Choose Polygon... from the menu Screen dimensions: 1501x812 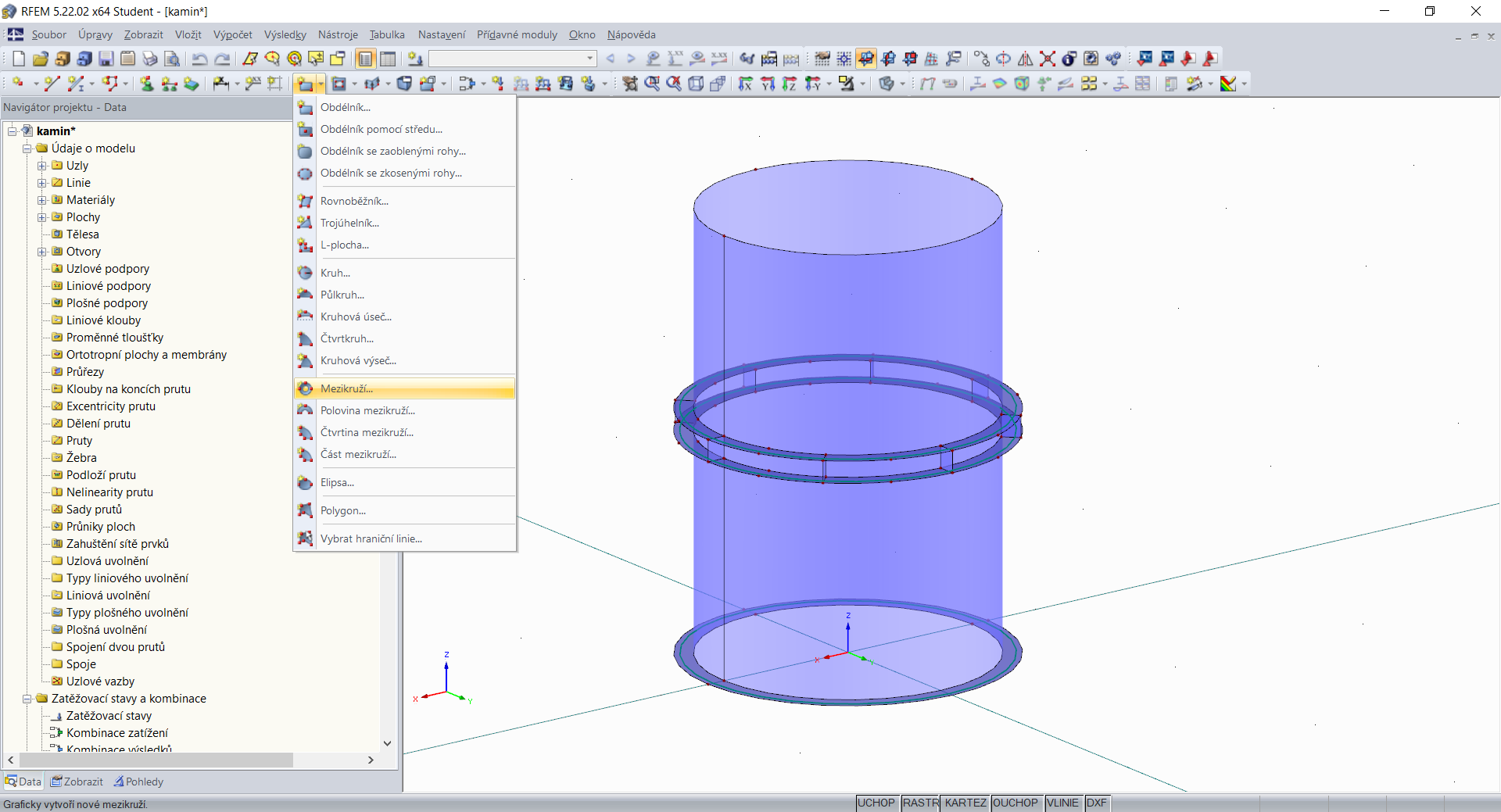(405, 510)
